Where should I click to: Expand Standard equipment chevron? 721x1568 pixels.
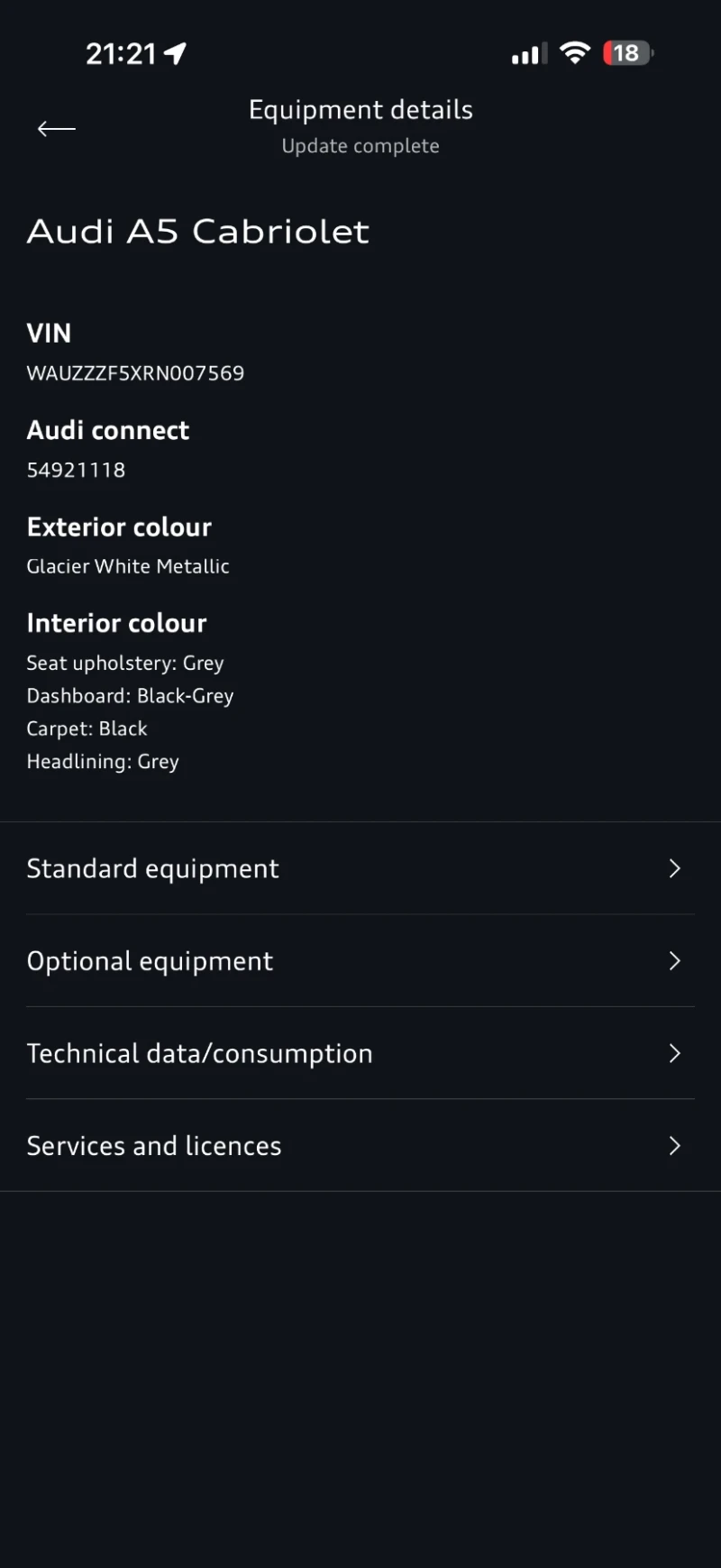674,868
